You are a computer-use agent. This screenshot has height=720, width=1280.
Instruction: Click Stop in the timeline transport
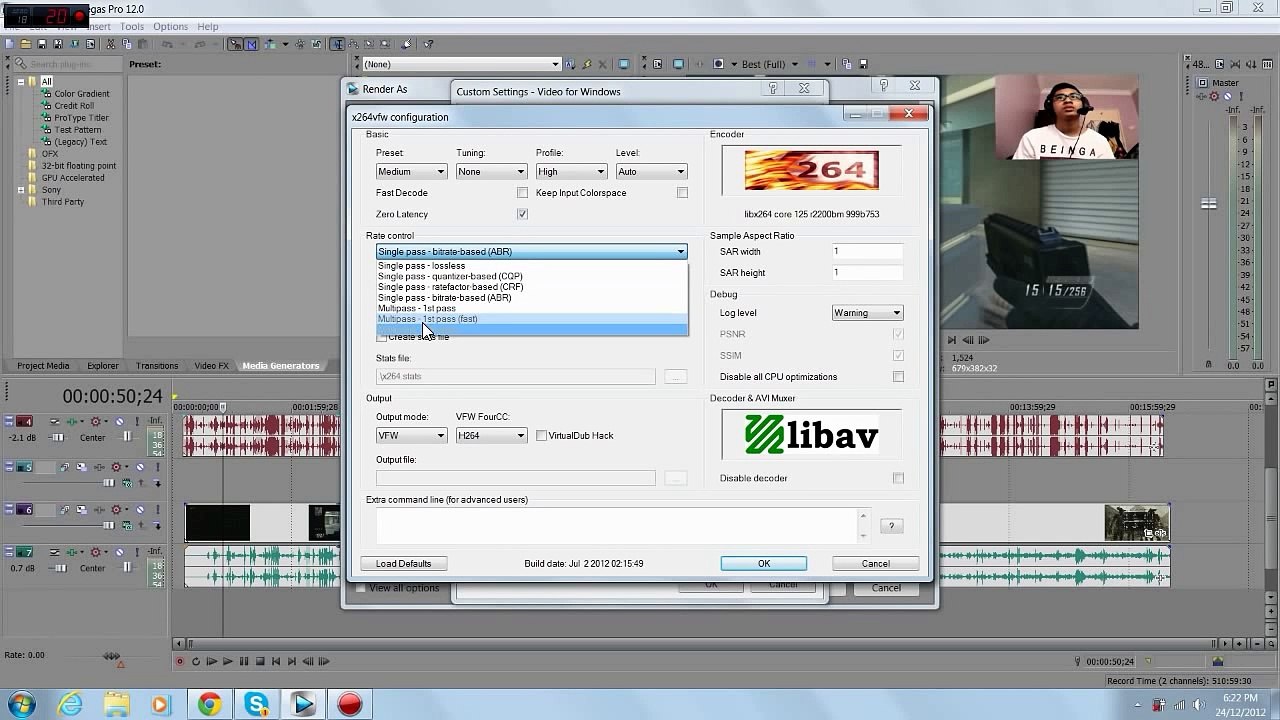point(260,661)
